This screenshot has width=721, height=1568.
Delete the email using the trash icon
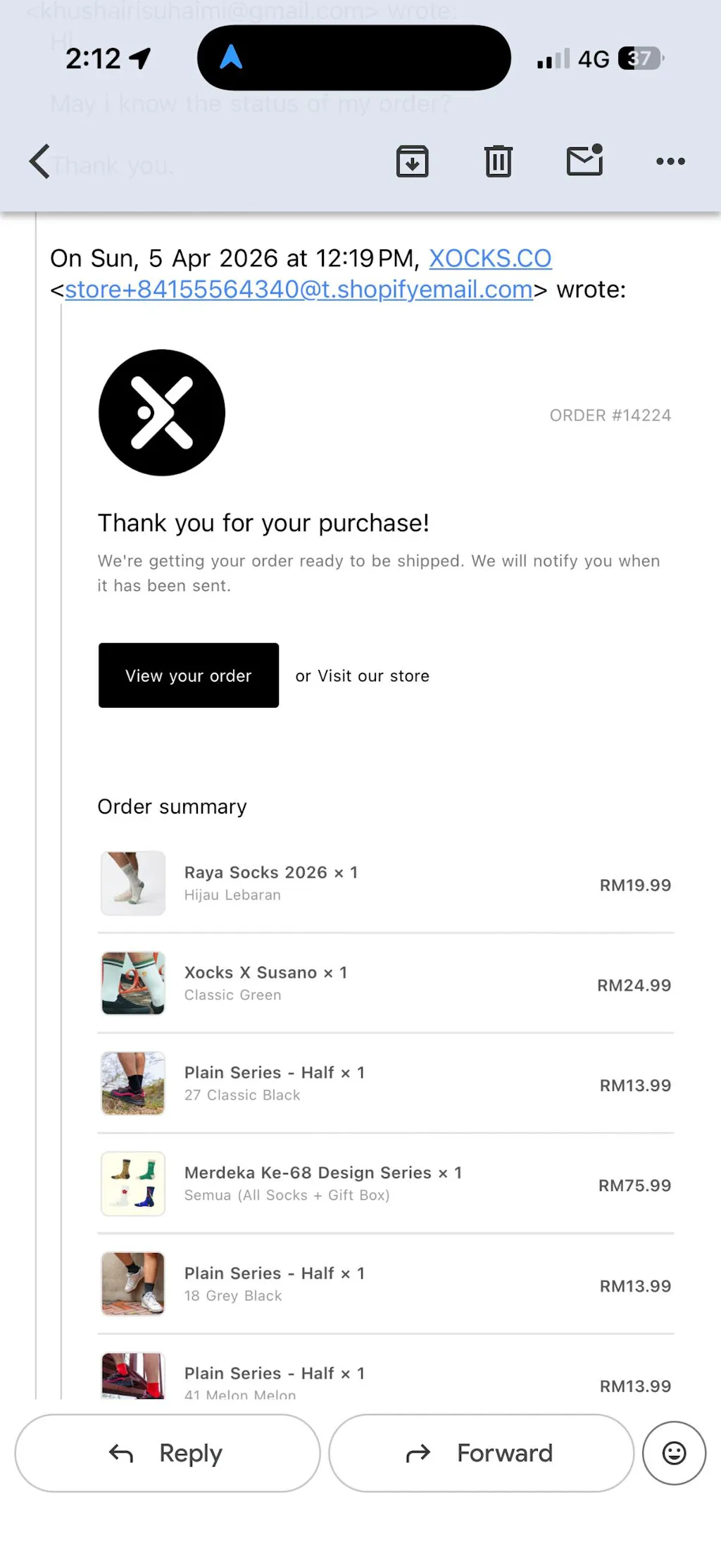(498, 161)
